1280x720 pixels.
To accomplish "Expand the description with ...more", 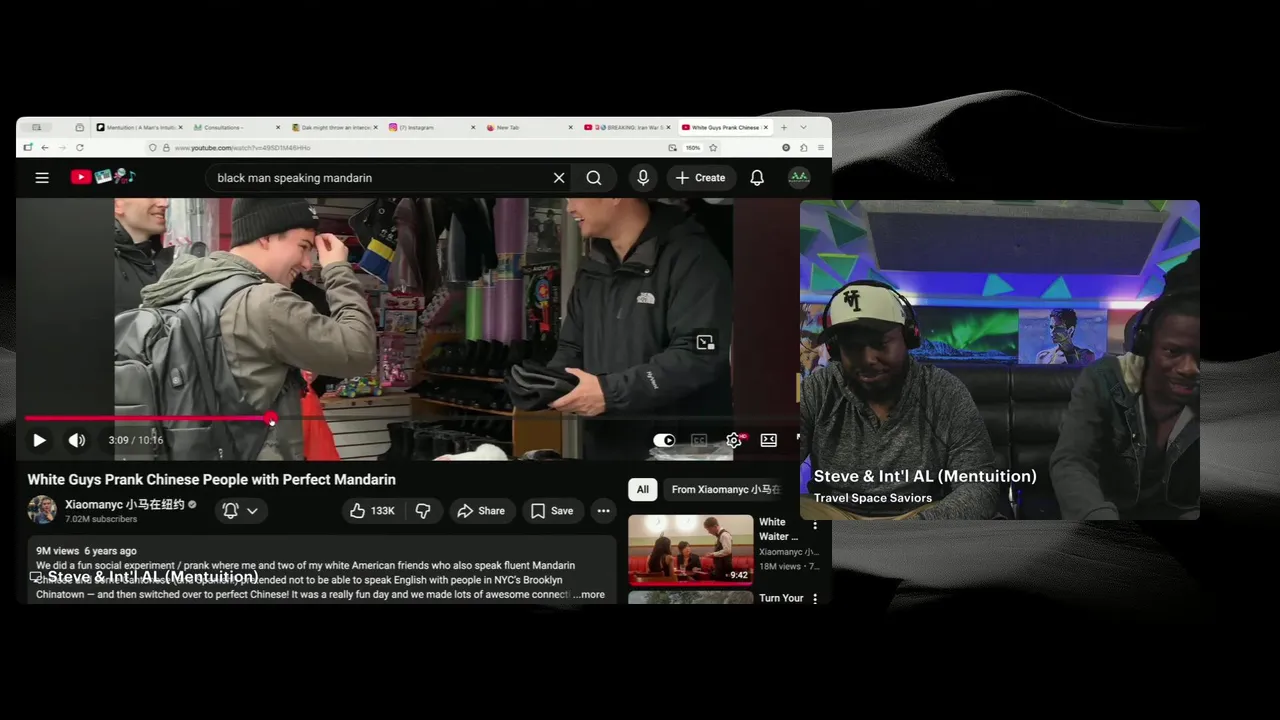I will [590, 595].
